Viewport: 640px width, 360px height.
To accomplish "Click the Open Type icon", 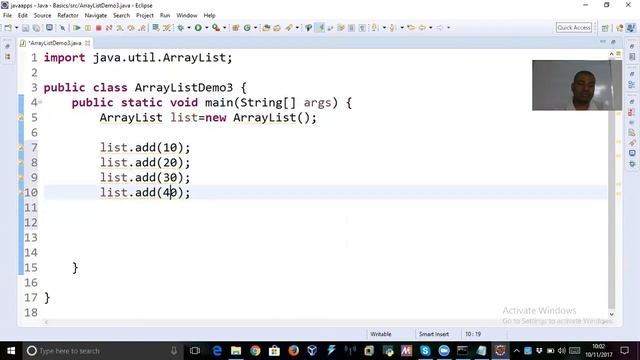I will (266, 28).
